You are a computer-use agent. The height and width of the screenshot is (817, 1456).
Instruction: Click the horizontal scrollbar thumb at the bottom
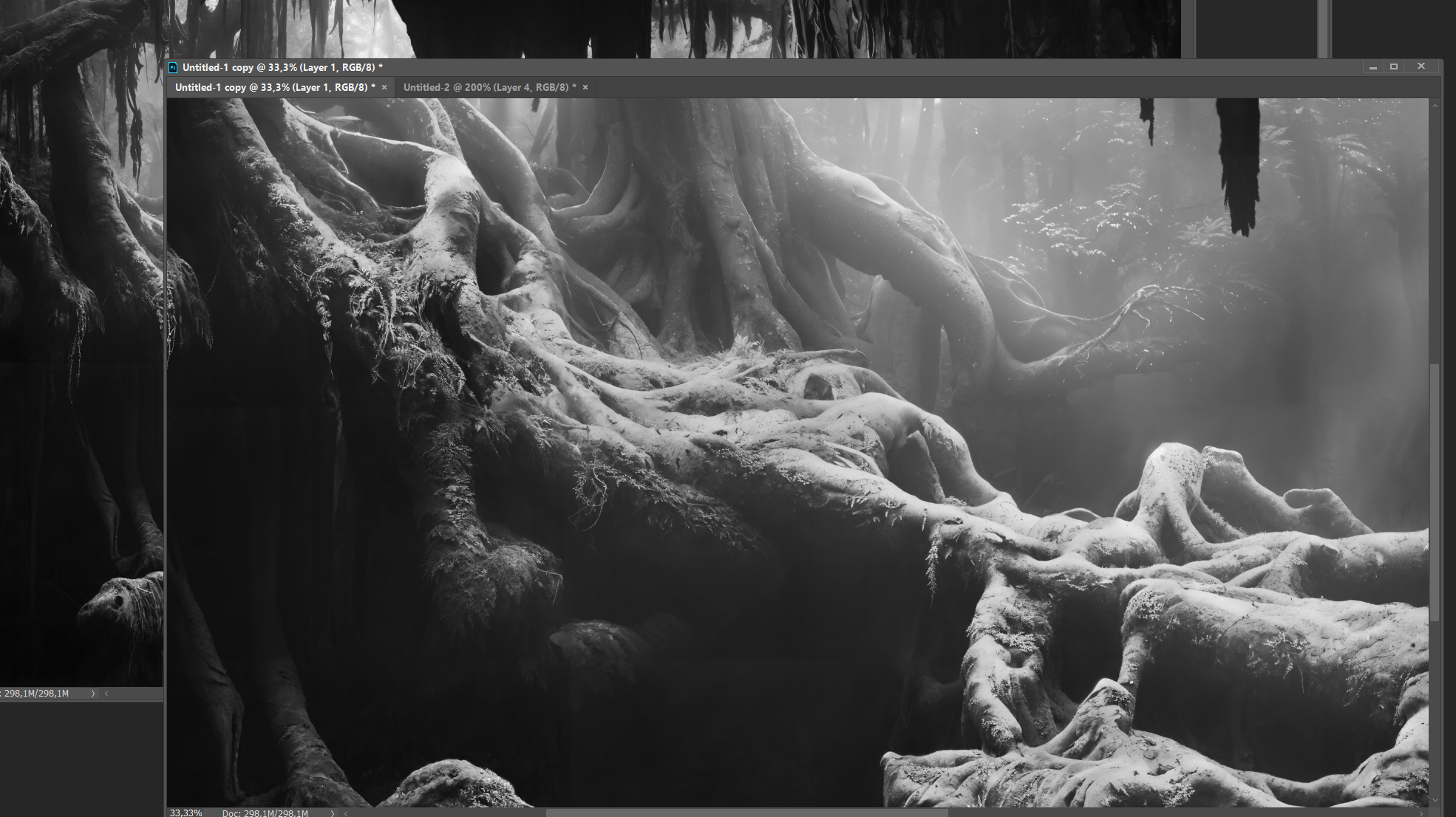[x=746, y=813]
